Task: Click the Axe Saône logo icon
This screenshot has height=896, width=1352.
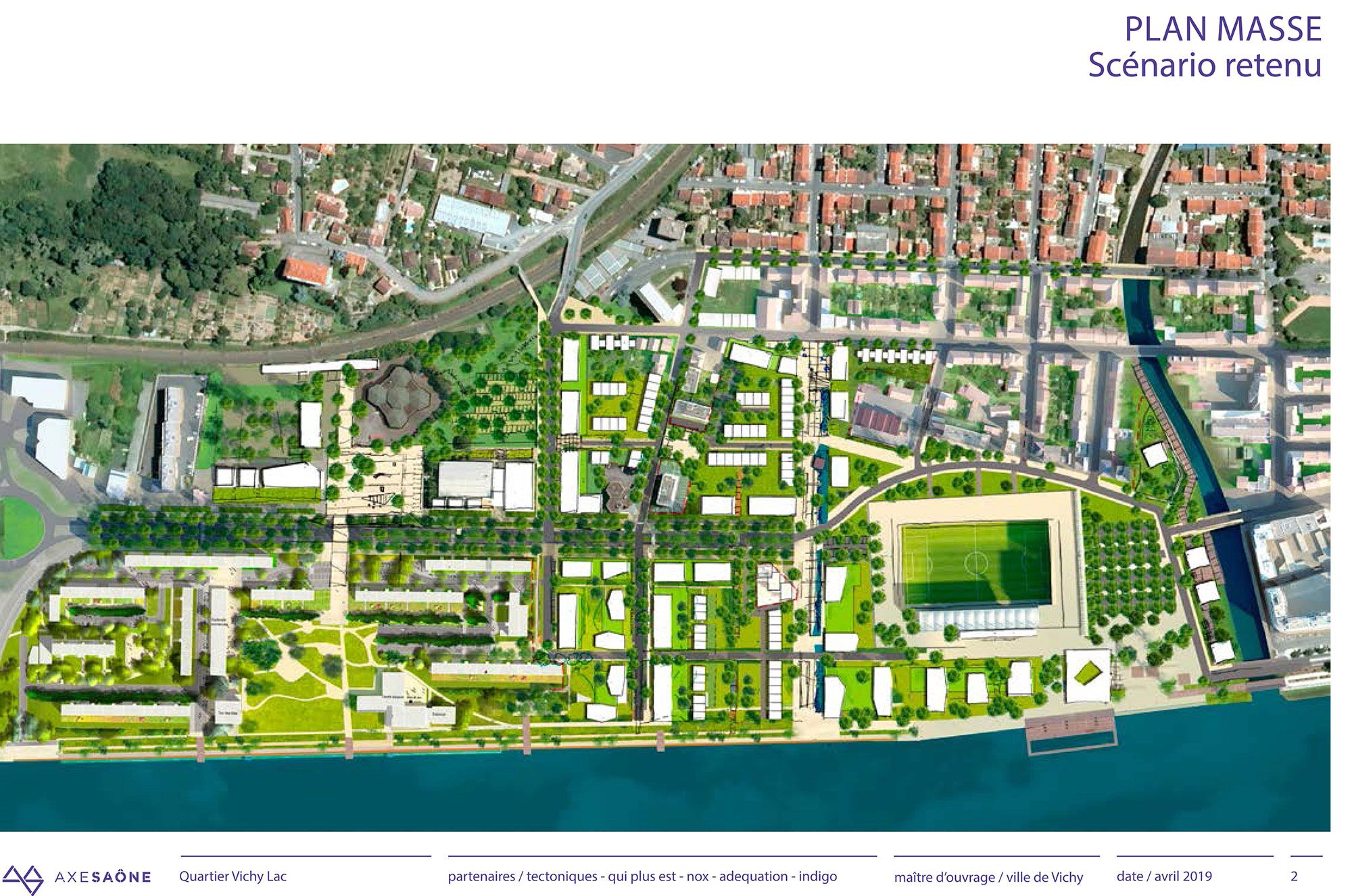Action: tap(24, 878)
